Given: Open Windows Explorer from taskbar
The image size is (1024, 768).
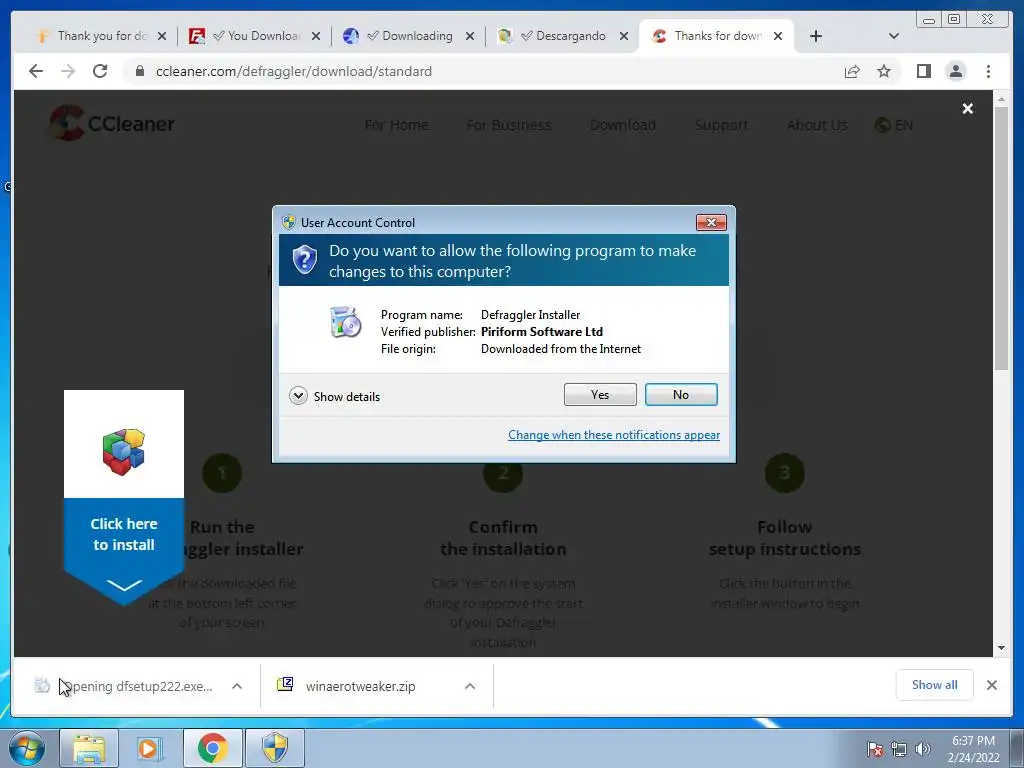Looking at the screenshot, I should tap(89, 749).
